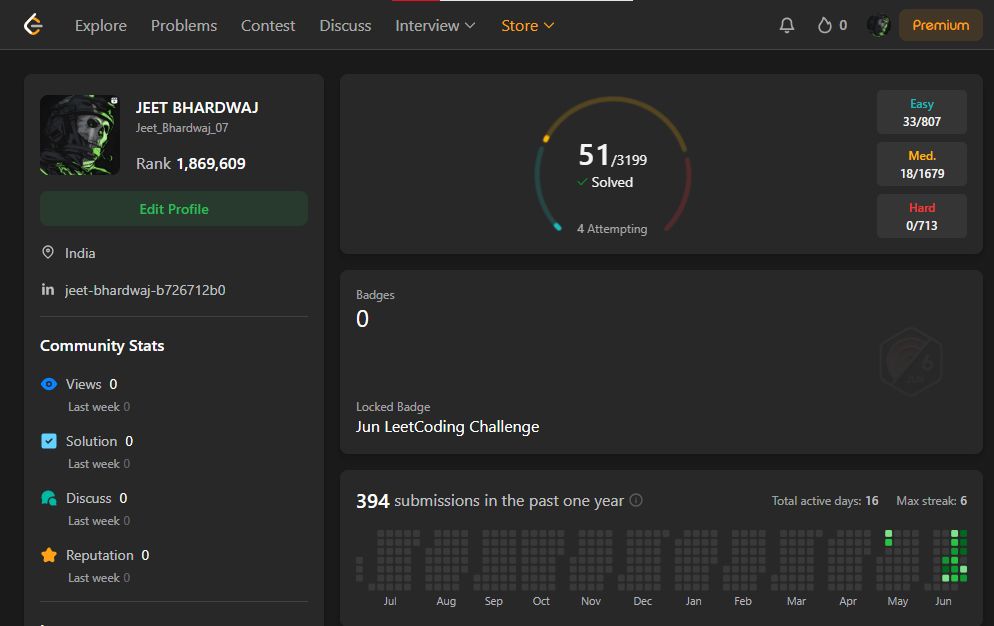Open the Explore section
Image resolution: width=994 pixels, height=626 pixels.
pyautogui.click(x=101, y=25)
